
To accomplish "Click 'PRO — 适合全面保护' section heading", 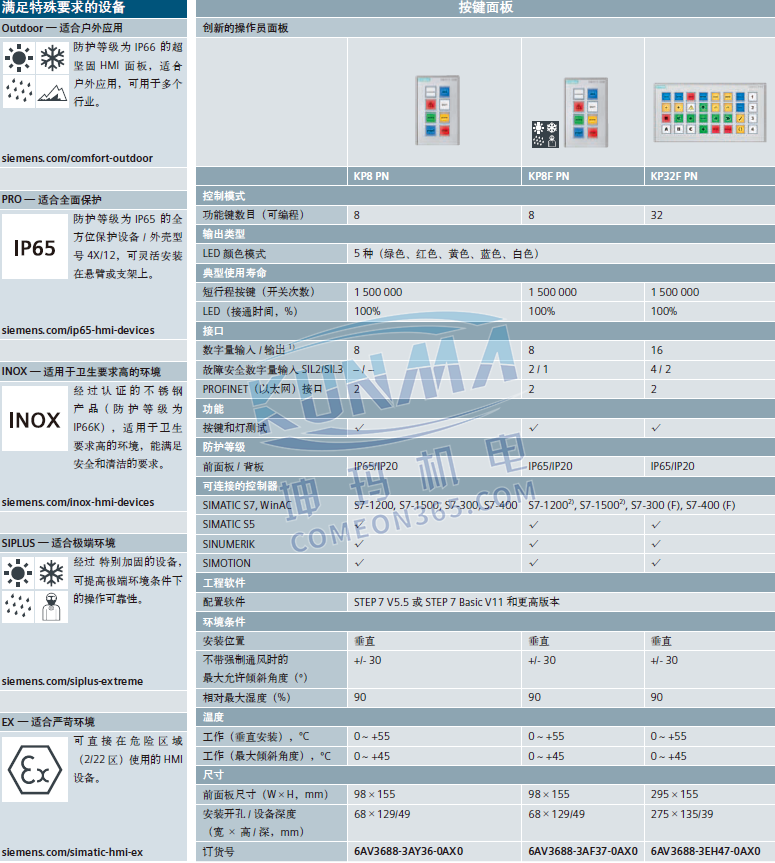I will [x=51, y=199].
